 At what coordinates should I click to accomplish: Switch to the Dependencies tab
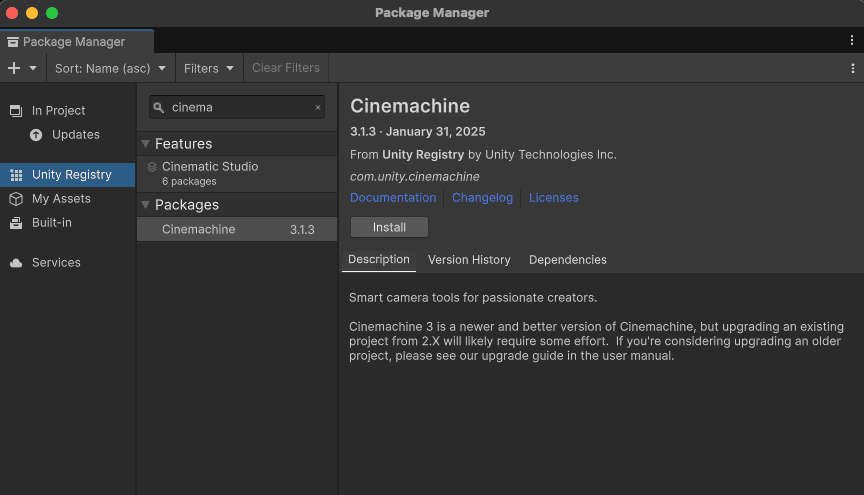pyautogui.click(x=568, y=260)
